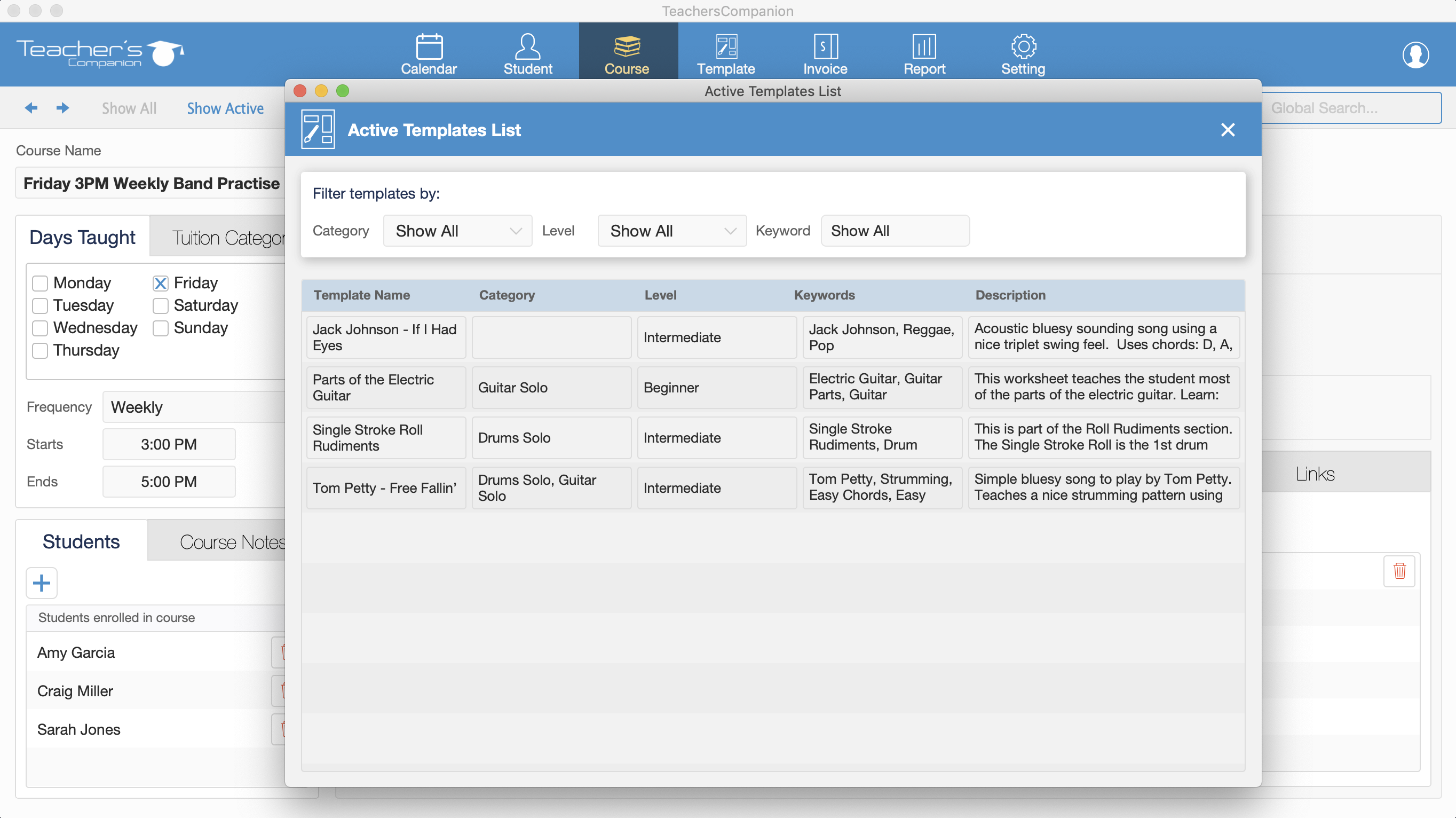Click the Global Search field

coord(1351,107)
